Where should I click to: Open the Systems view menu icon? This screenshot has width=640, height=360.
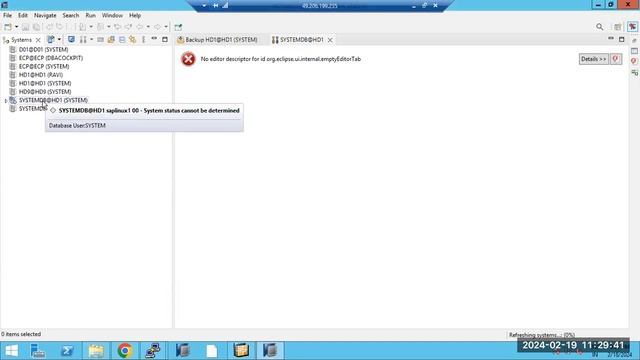coord(143,39)
